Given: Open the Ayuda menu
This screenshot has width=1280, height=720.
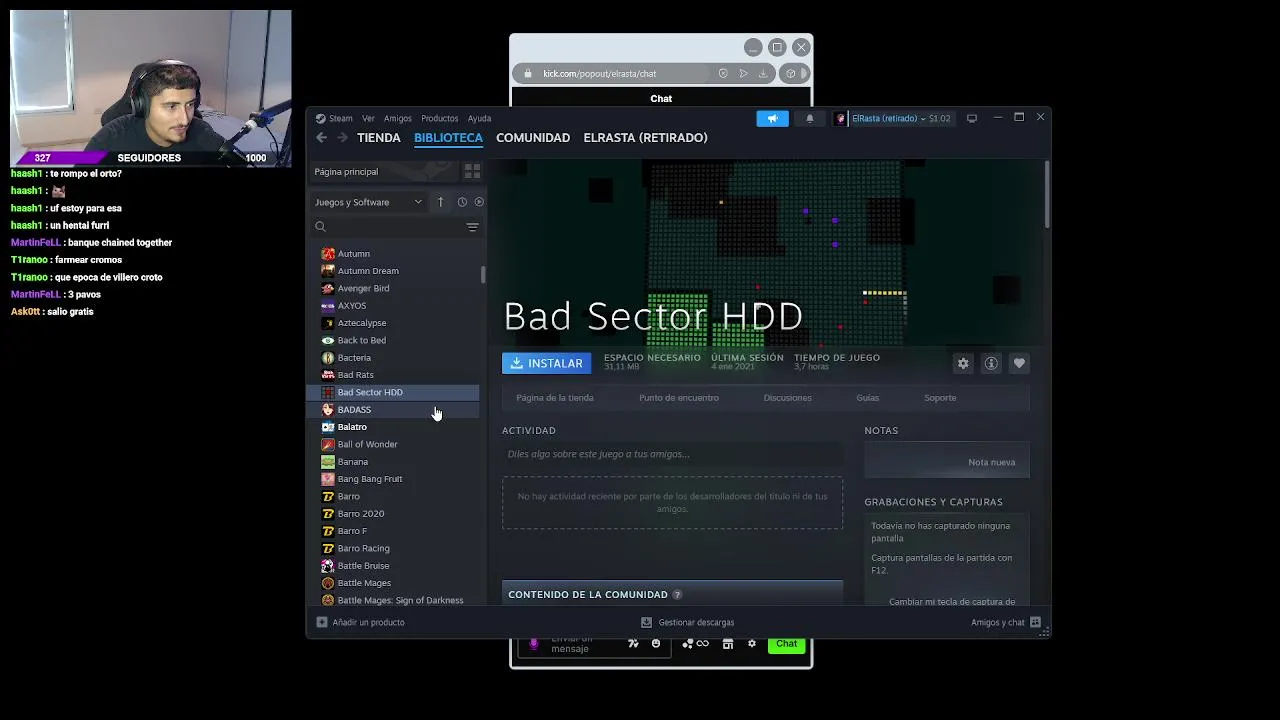Looking at the screenshot, I should click(x=479, y=118).
